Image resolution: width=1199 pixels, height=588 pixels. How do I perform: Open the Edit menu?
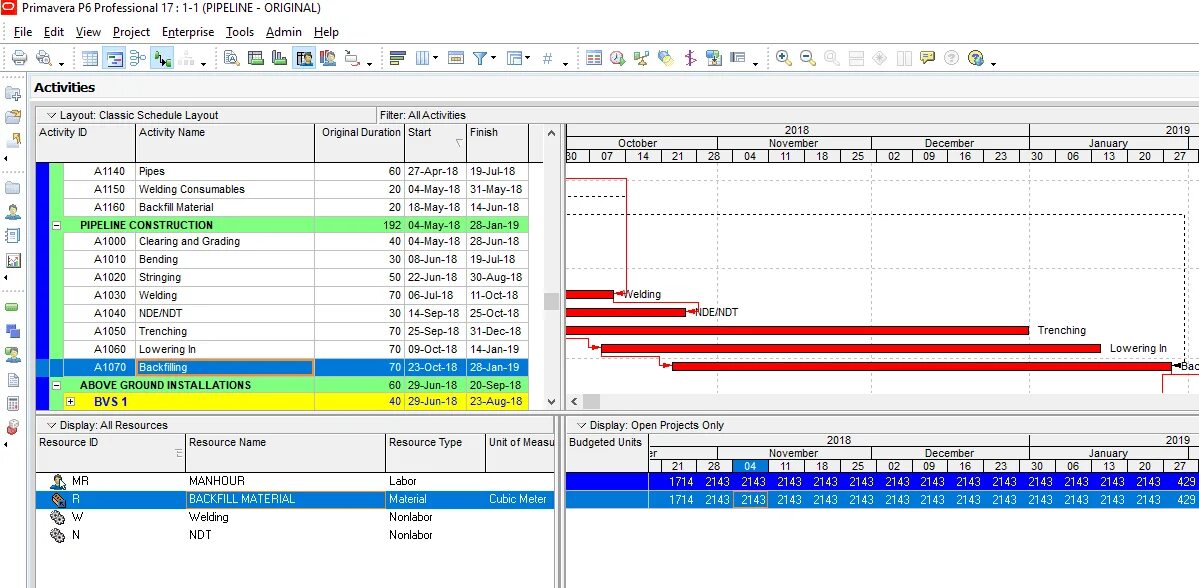click(54, 32)
